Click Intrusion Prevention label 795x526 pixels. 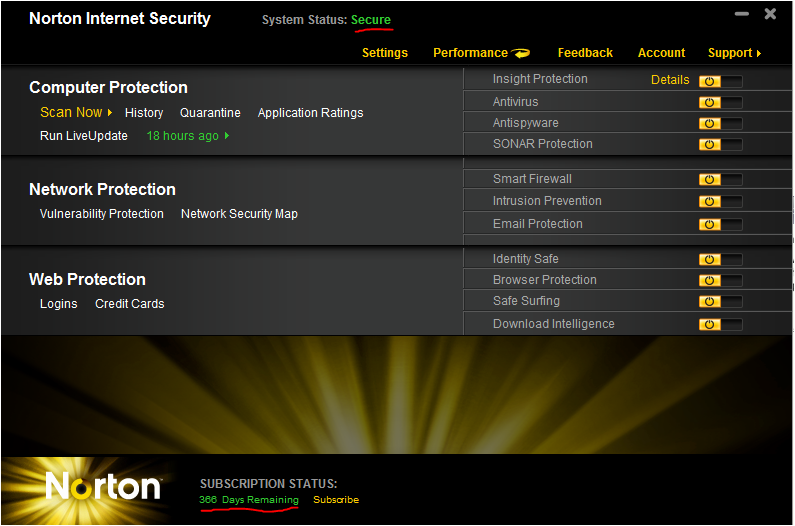[x=547, y=201]
